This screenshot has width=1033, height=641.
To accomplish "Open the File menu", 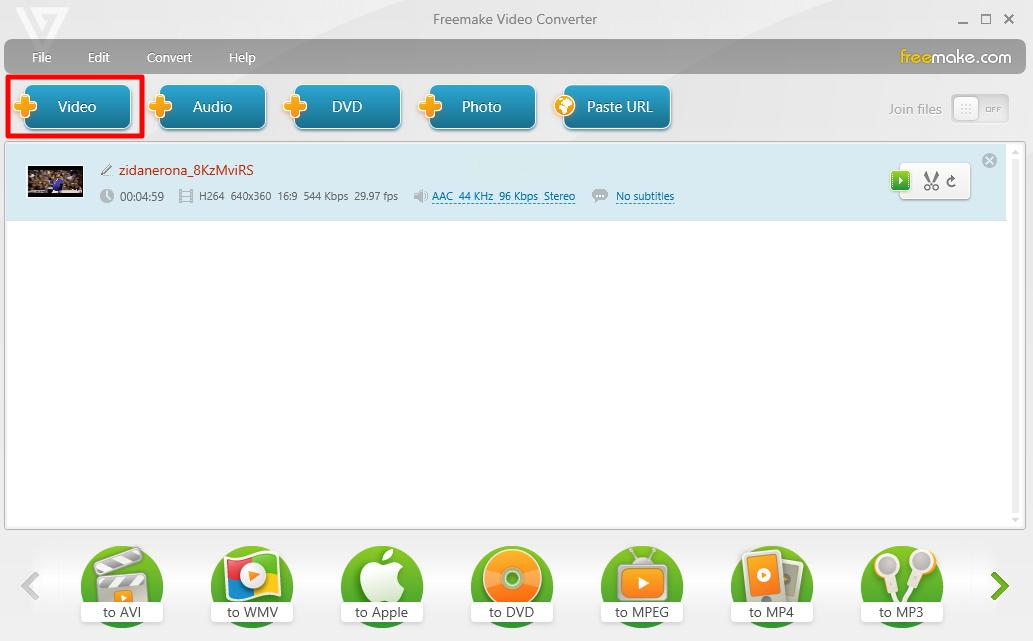I will point(42,57).
